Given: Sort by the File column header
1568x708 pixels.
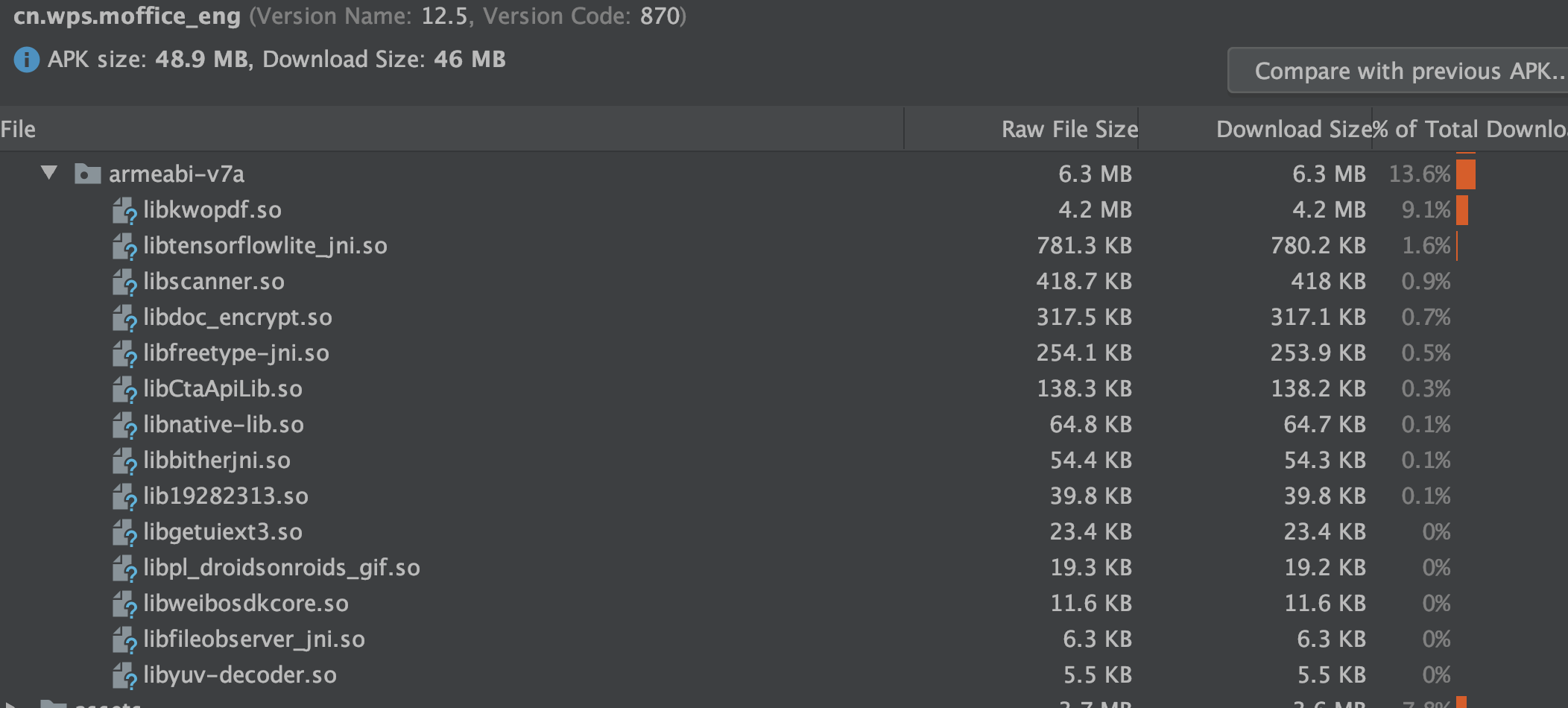Looking at the screenshot, I should tap(452, 129).
